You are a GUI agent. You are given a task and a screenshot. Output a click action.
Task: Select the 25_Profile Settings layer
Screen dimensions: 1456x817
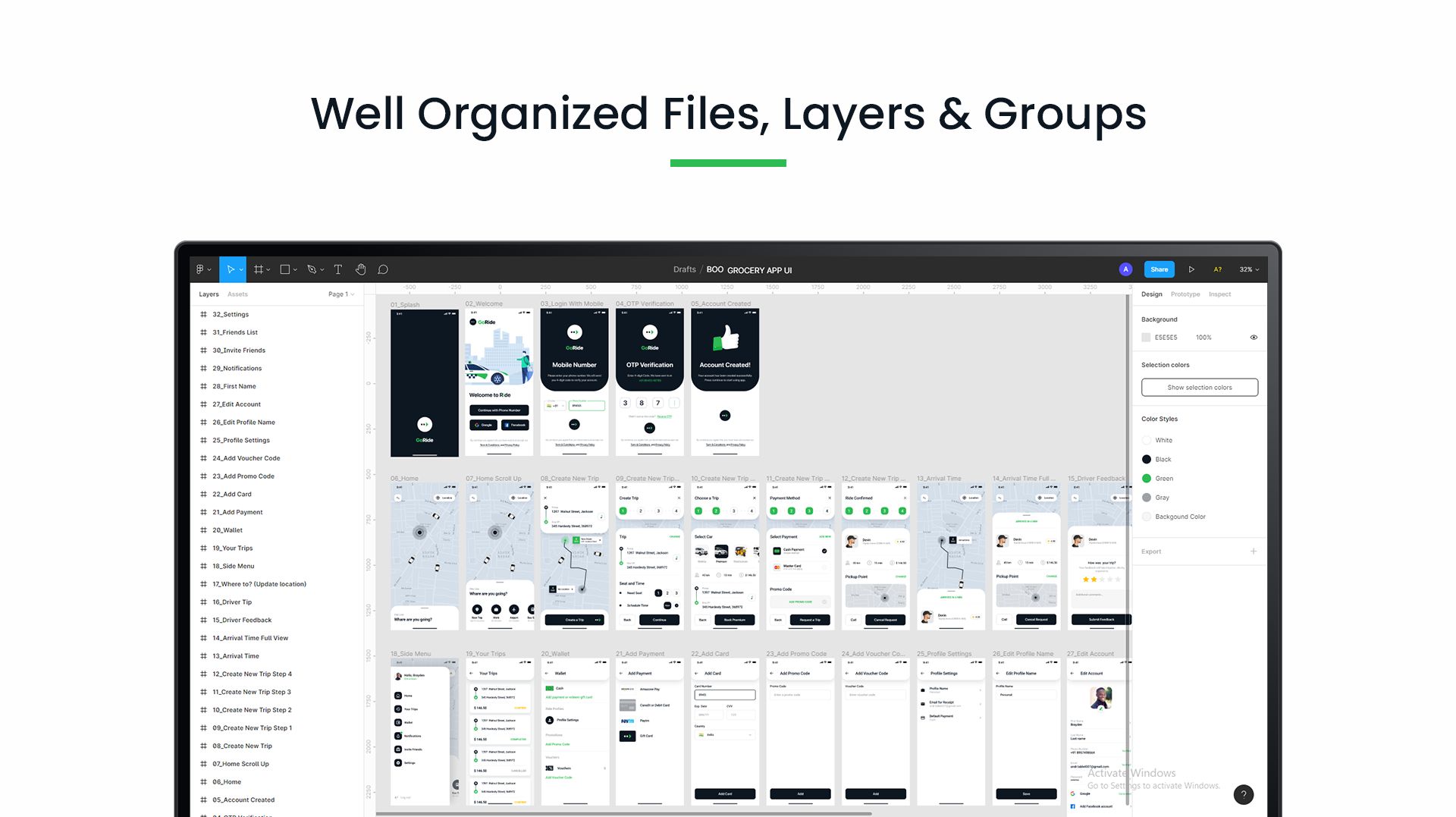(x=241, y=441)
